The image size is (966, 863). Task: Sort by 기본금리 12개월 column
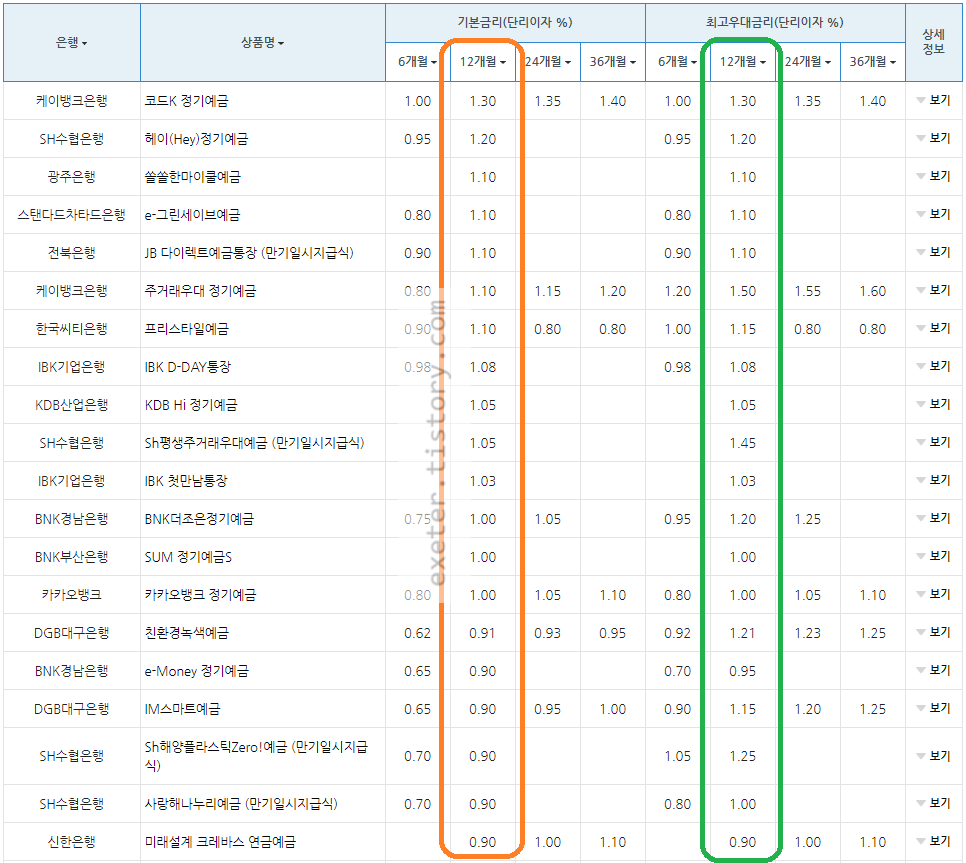tap(482, 62)
